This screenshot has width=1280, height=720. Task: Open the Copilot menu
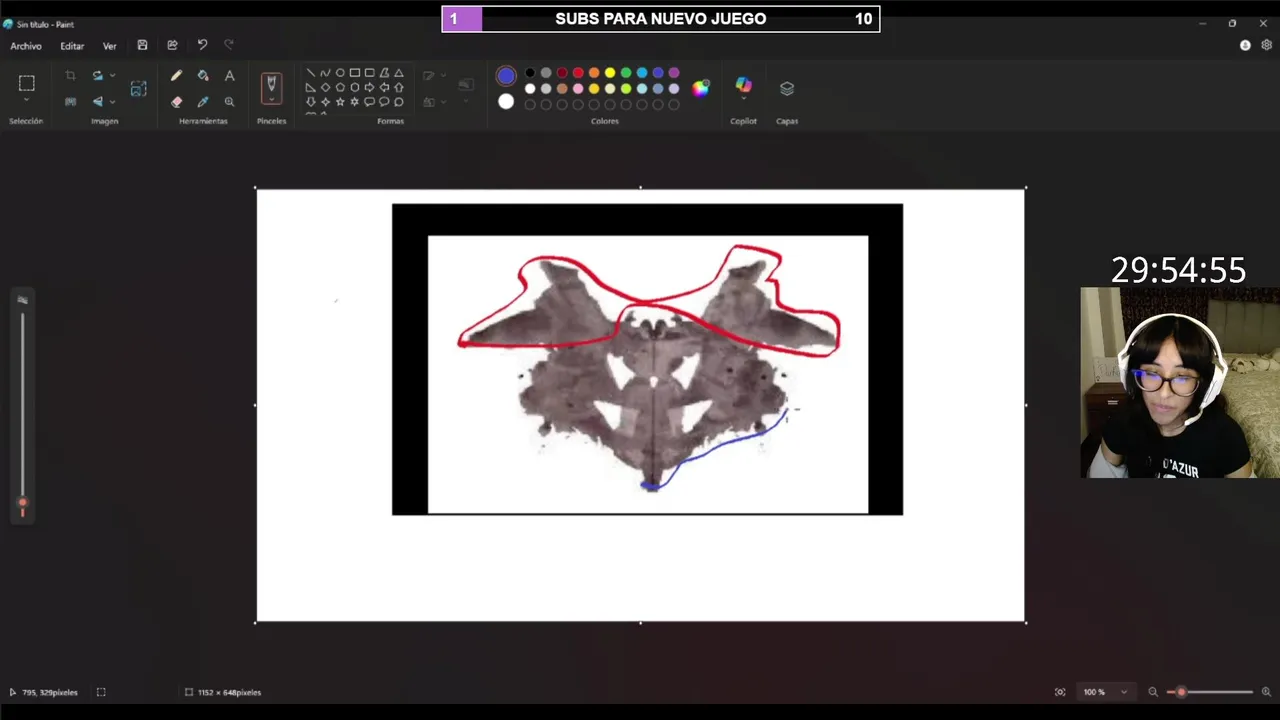point(743,86)
